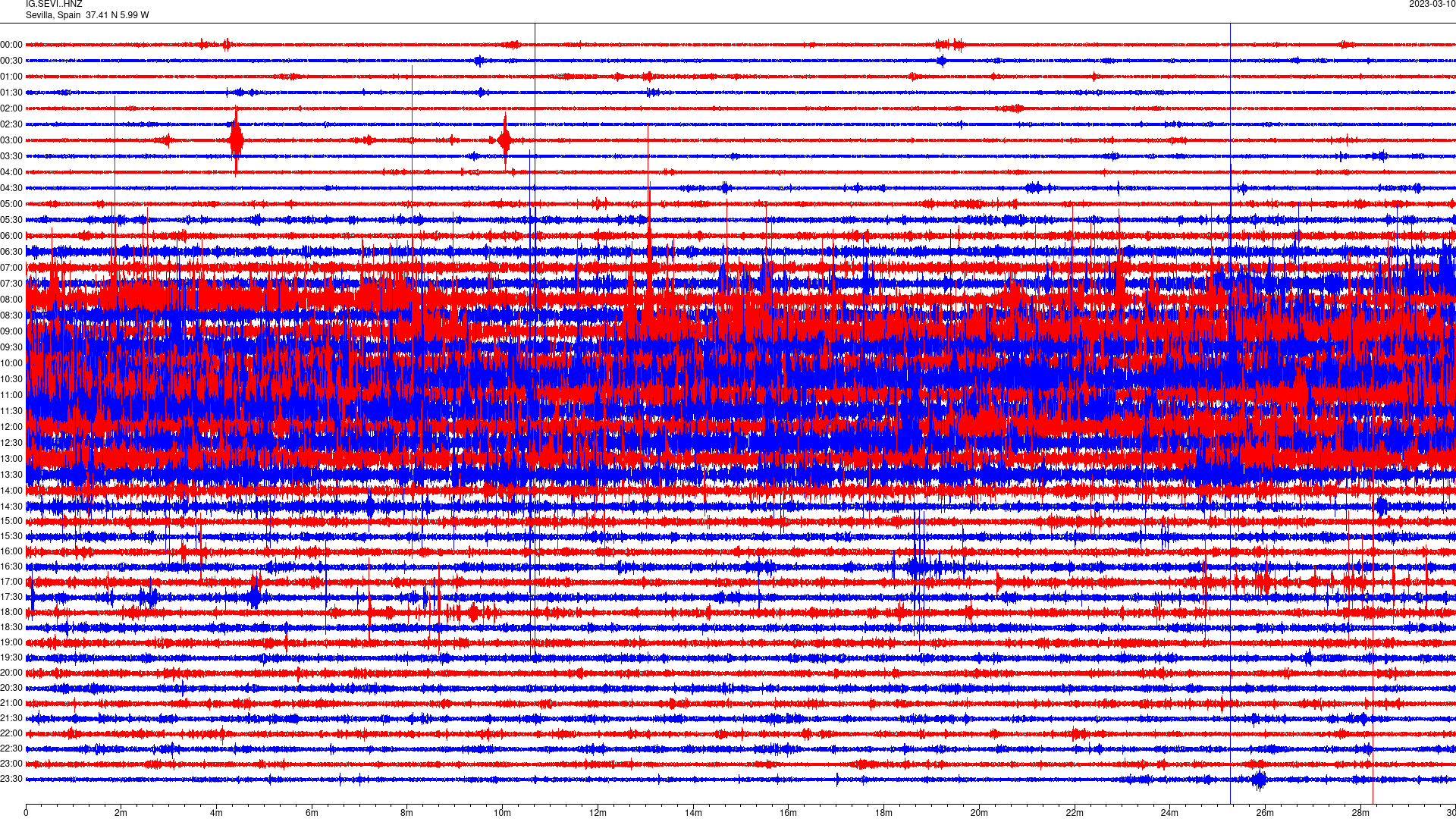Image resolution: width=1456 pixels, height=819 pixels.
Task: Select the 21:00 time row label
Action: tap(11, 703)
